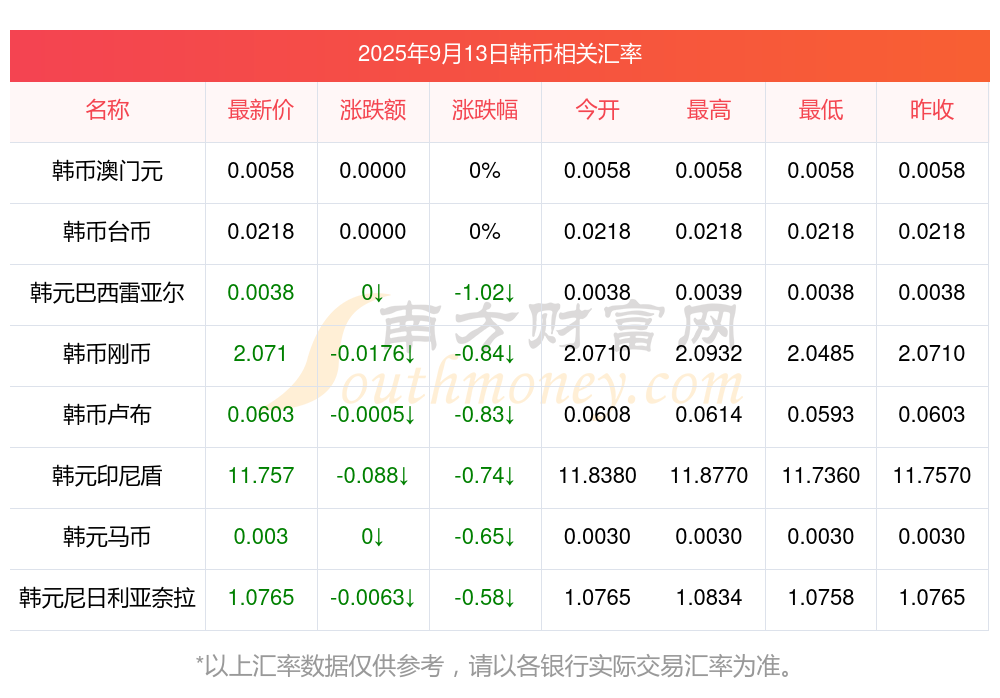
Task: Click the title 2025年9月13日韩币相关汇率
Action: click(499, 54)
